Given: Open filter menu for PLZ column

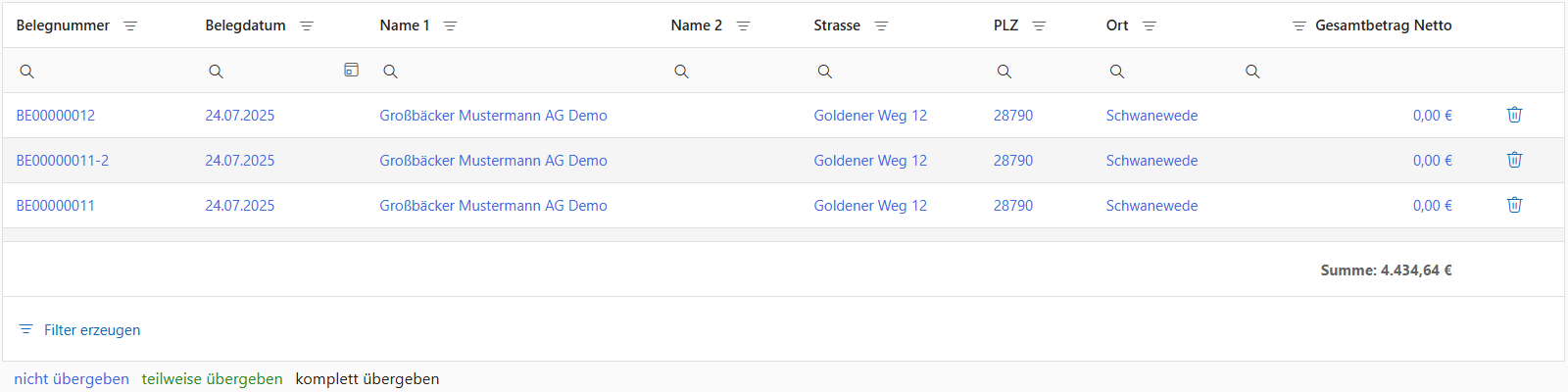Looking at the screenshot, I should (1040, 26).
